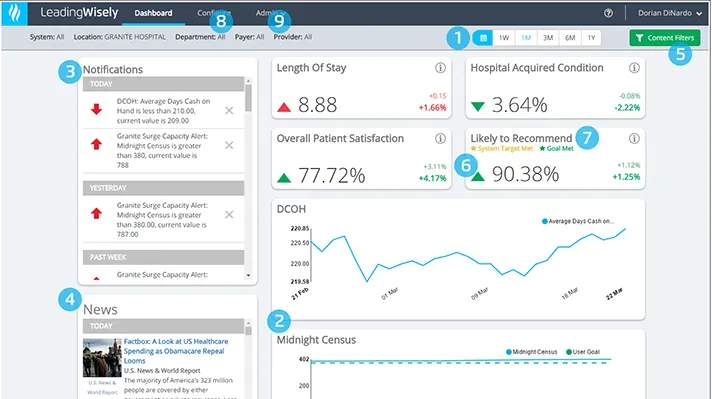The image size is (712, 399).
Task: Click the DCOH chart title
Action: [291, 209]
